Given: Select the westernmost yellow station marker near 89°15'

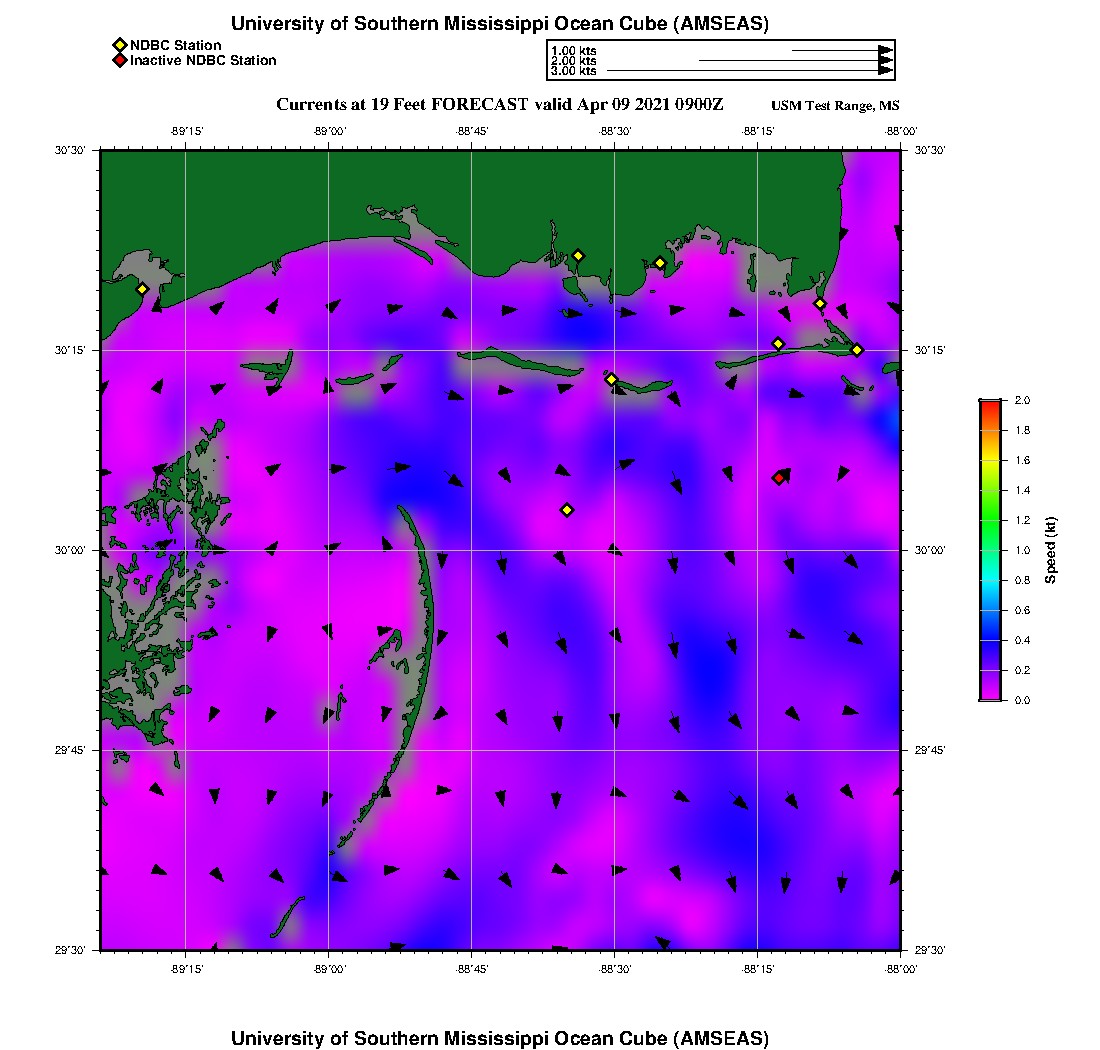Looking at the screenshot, I should (x=142, y=289).
